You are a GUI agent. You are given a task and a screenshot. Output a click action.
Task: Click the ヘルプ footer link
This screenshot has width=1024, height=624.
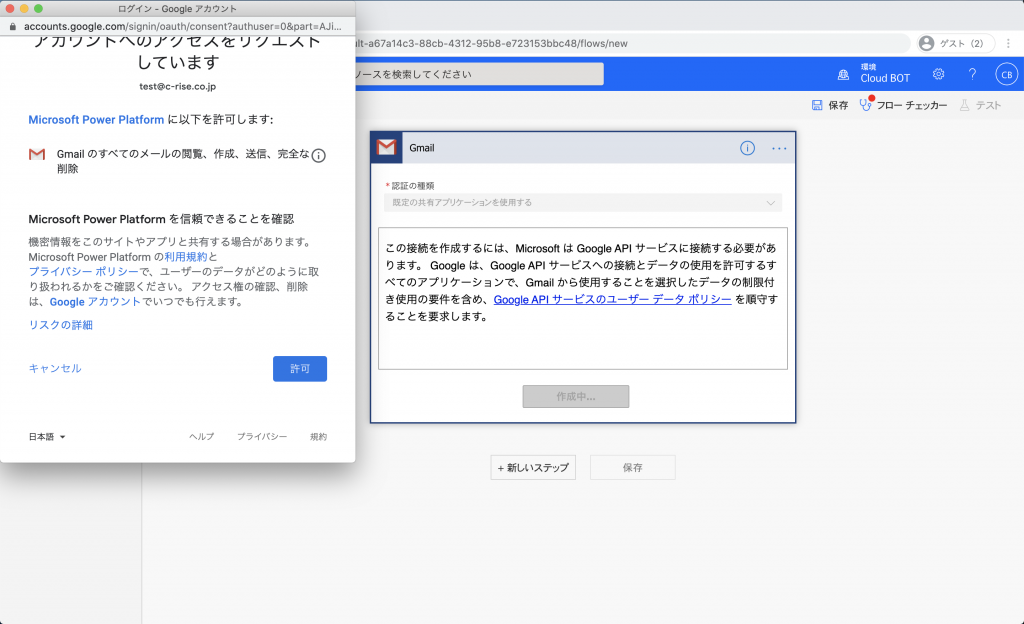(x=201, y=437)
